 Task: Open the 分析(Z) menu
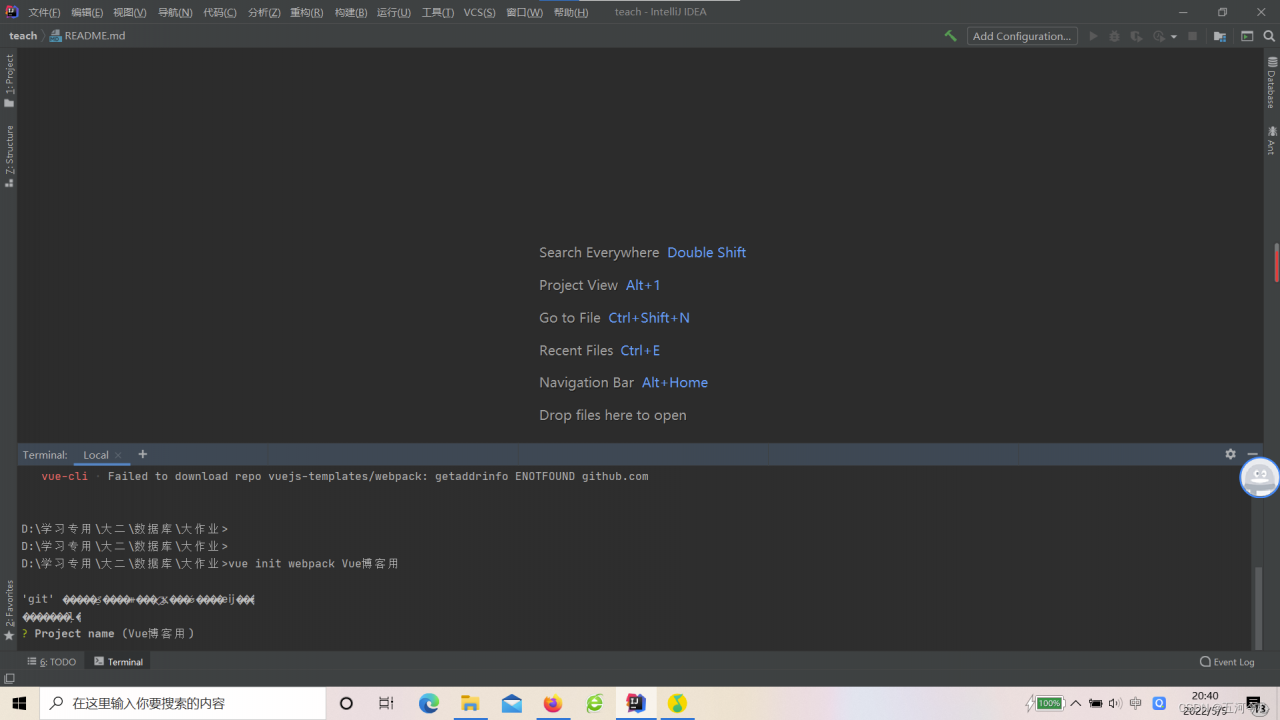tap(264, 12)
